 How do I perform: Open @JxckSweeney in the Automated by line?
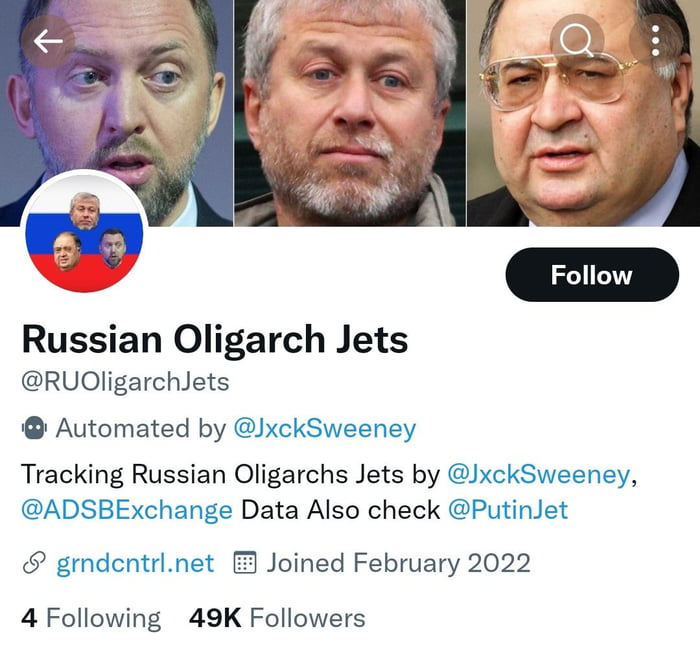click(324, 429)
